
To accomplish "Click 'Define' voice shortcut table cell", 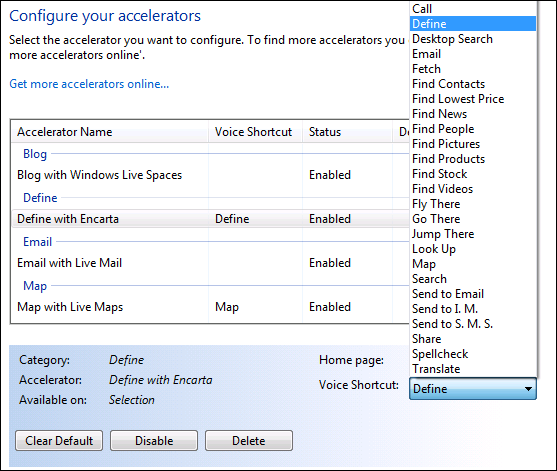I will (x=232, y=219).
